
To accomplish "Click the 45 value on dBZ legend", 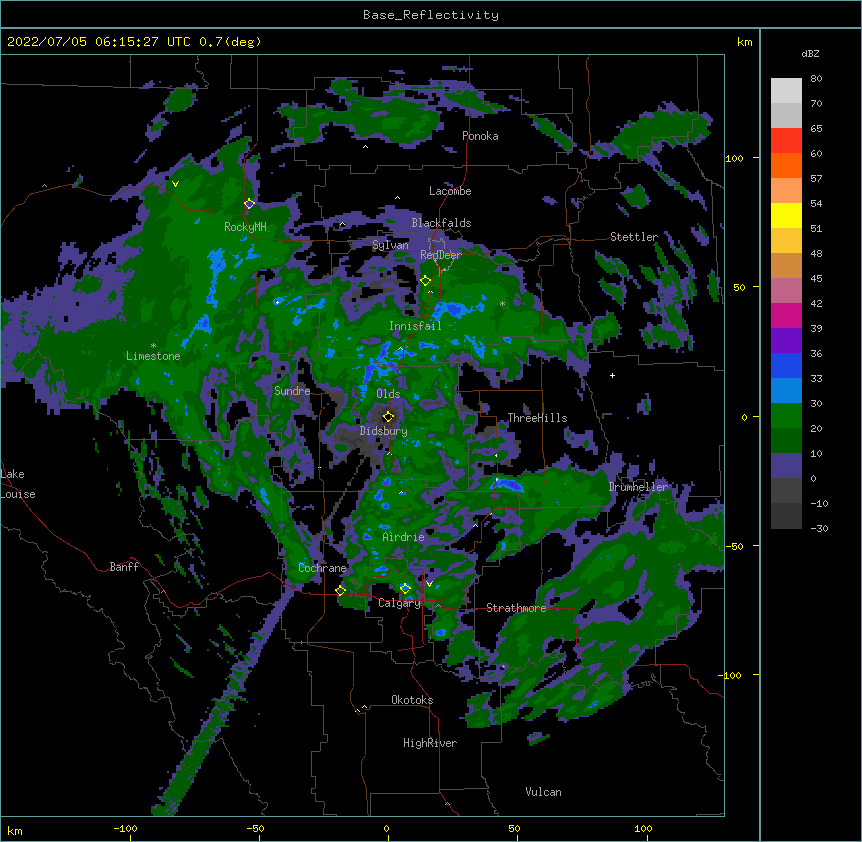I will (816, 279).
